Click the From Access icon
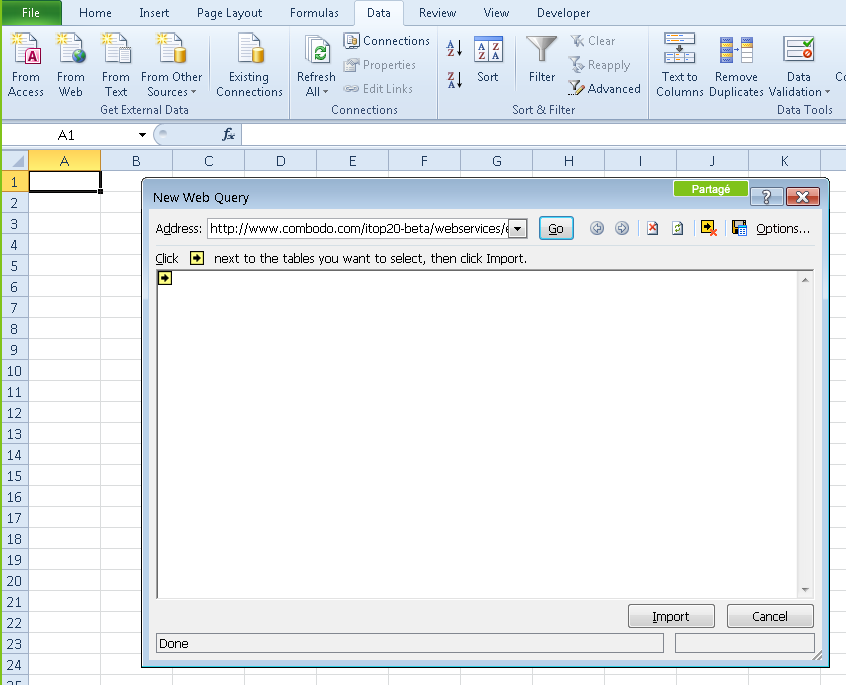This screenshot has width=846, height=685. point(26,50)
